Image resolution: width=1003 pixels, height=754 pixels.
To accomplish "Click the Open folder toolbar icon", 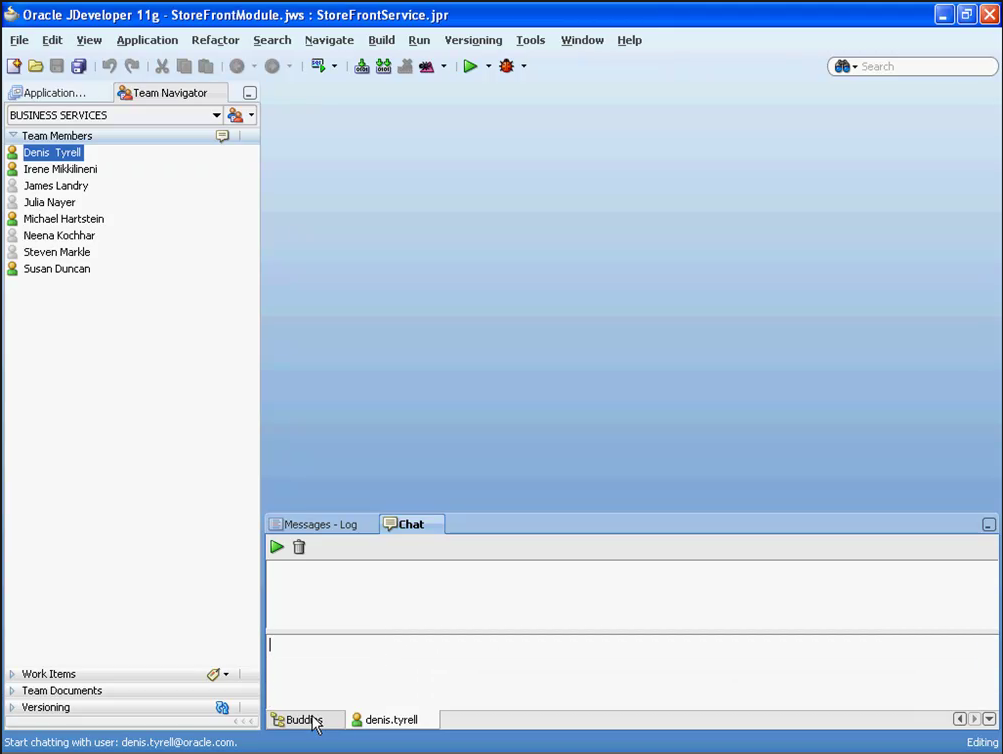I will pyautogui.click(x=36, y=66).
